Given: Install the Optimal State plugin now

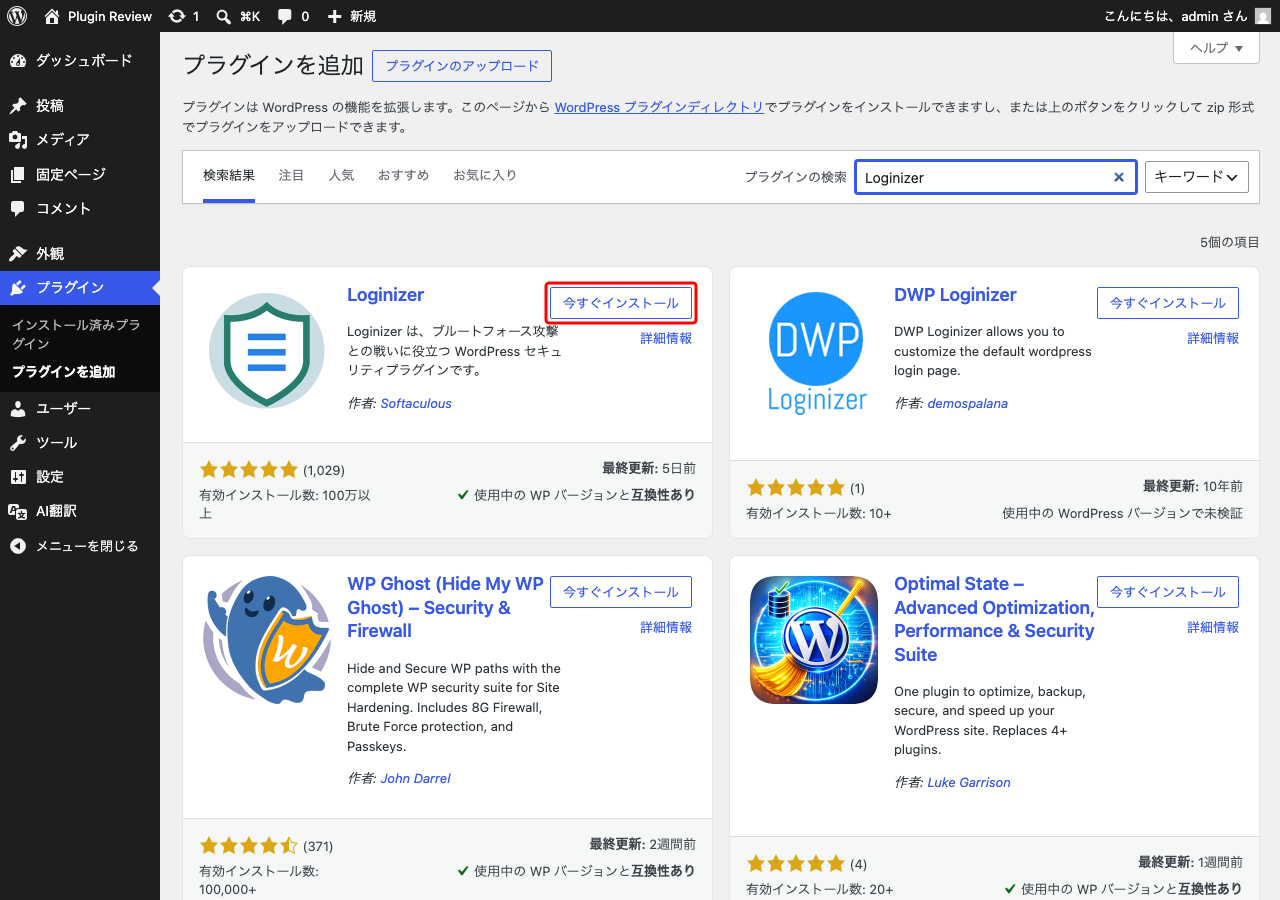Looking at the screenshot, I should point(1168,592).
